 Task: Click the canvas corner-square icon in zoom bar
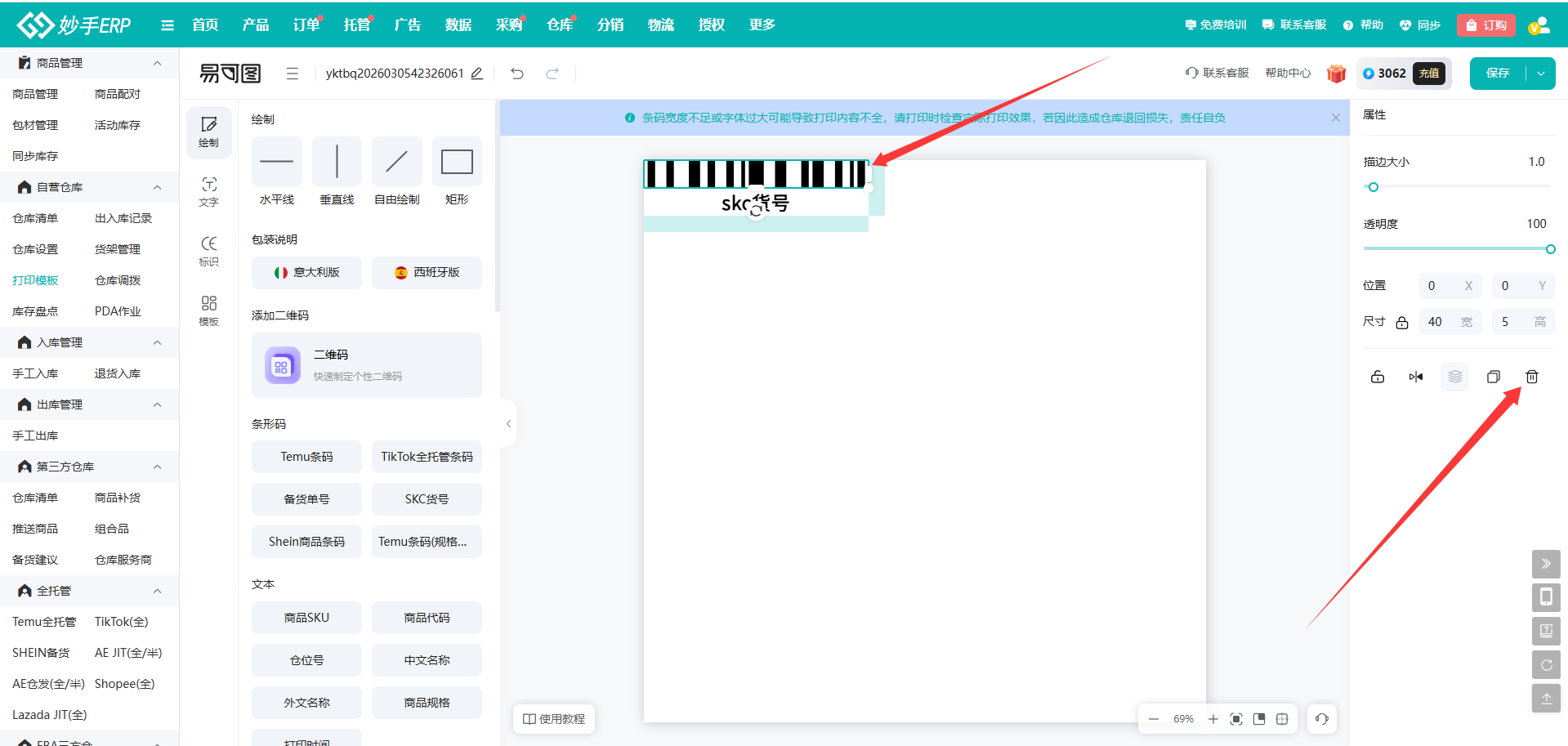coord(1259,719)
